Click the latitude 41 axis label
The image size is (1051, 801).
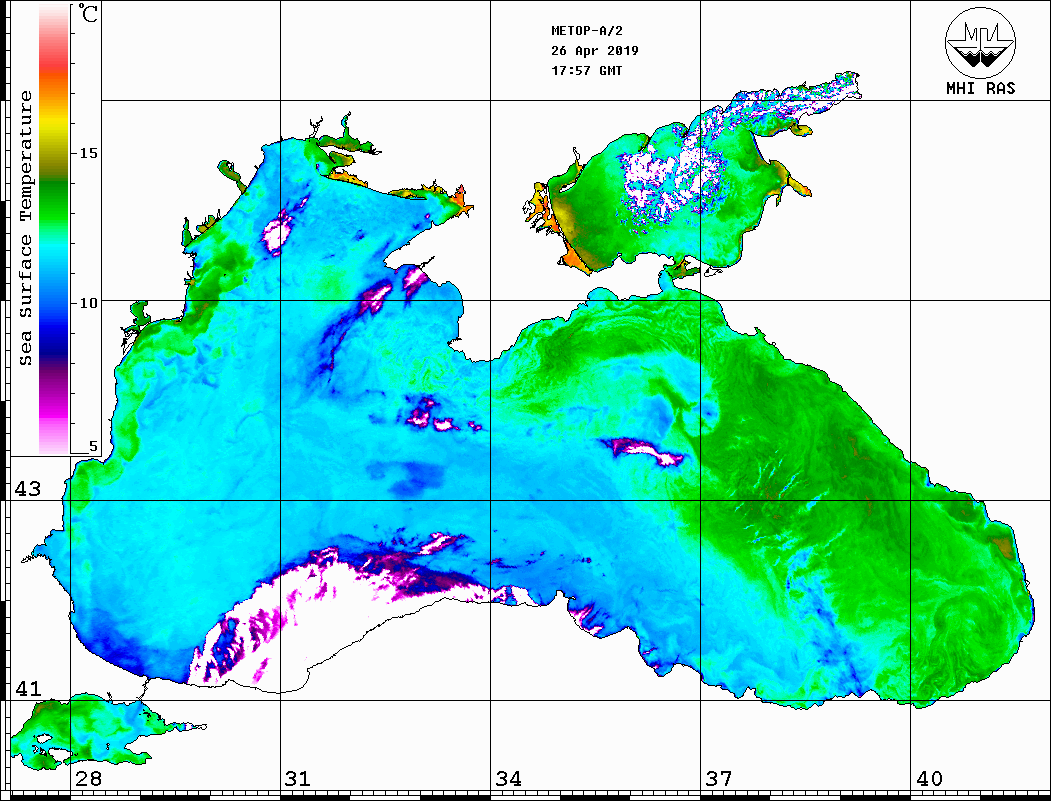pos(26,689)
